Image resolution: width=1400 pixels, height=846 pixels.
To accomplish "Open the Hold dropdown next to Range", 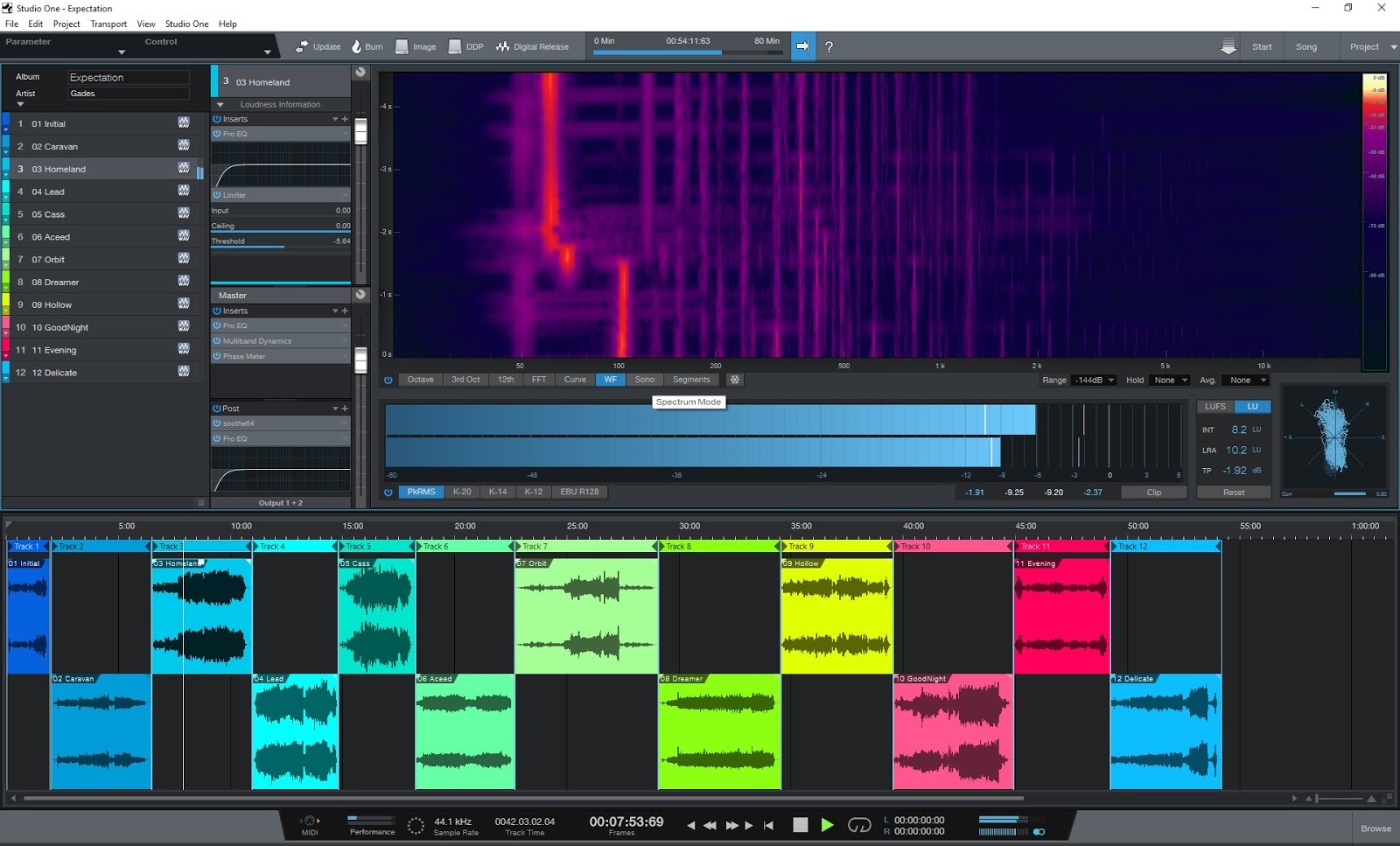I will [1170, 380].
